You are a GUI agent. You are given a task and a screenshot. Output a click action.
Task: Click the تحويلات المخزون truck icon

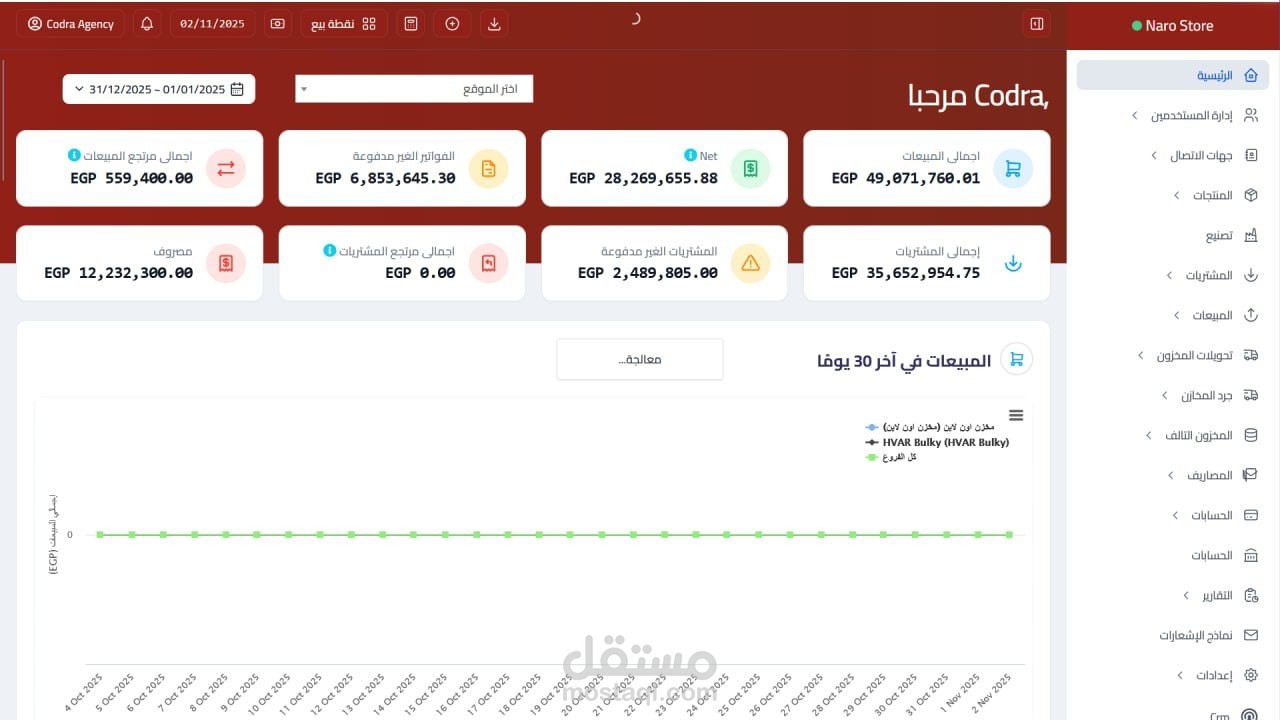coord(1250,355)
